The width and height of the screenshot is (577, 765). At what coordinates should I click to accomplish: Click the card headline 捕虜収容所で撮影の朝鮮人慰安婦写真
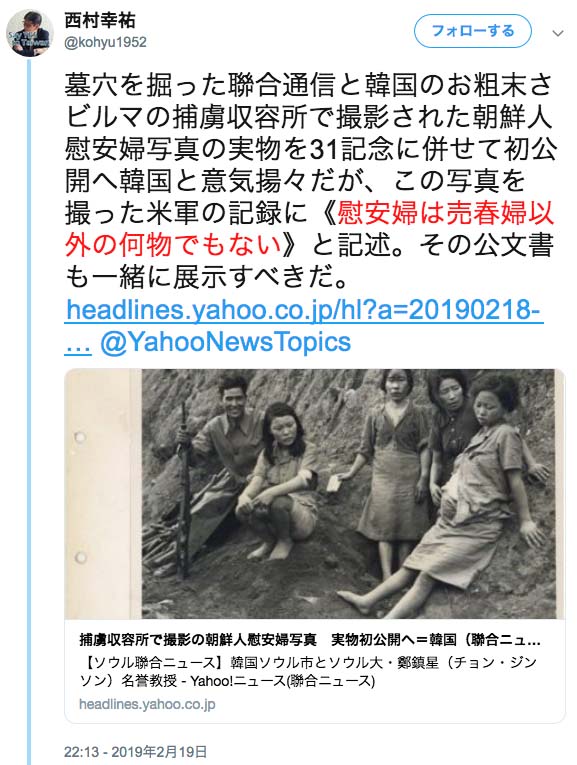click(x=198, y=640)
